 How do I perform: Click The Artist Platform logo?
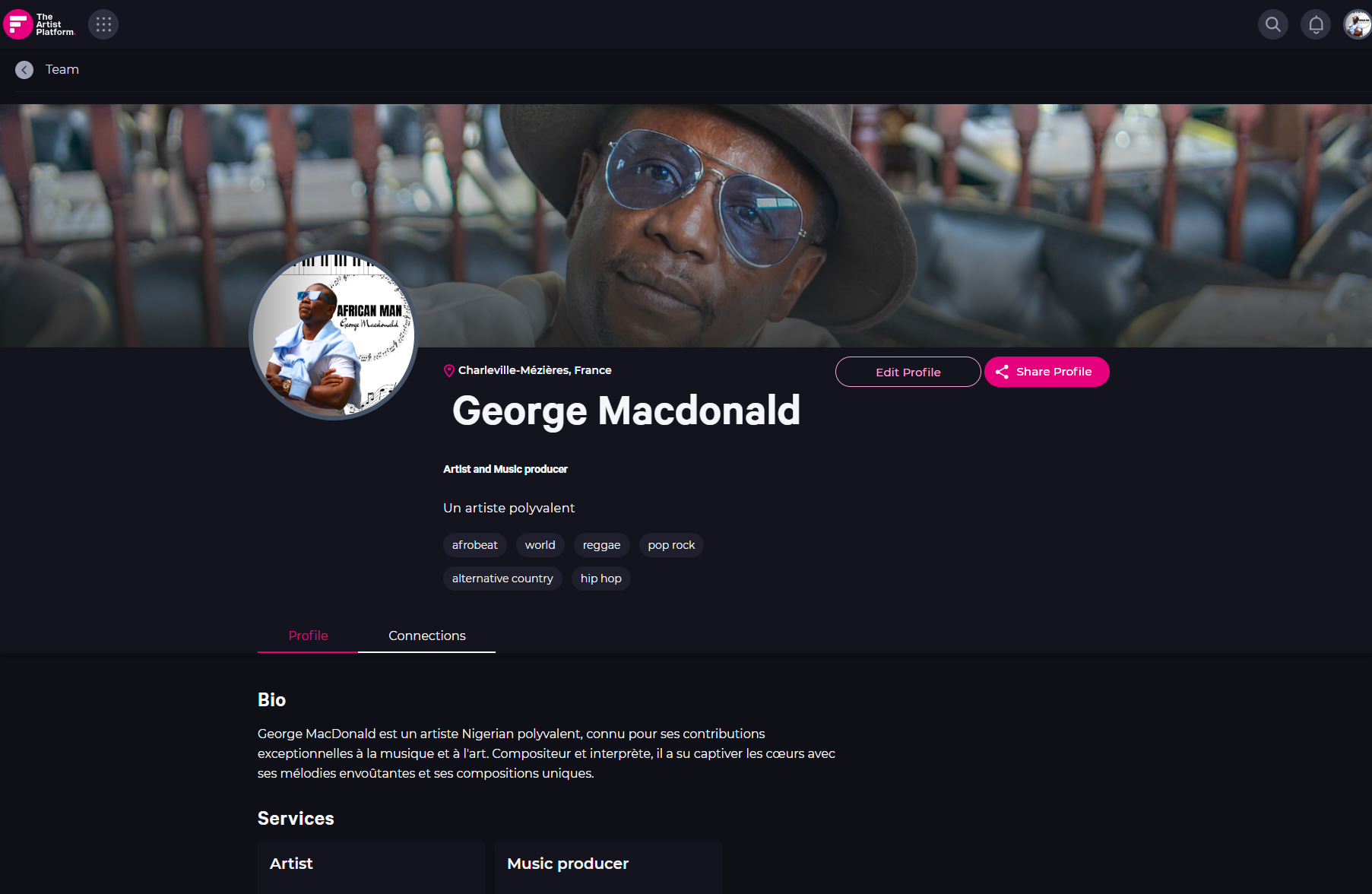(x=40, y=24)
